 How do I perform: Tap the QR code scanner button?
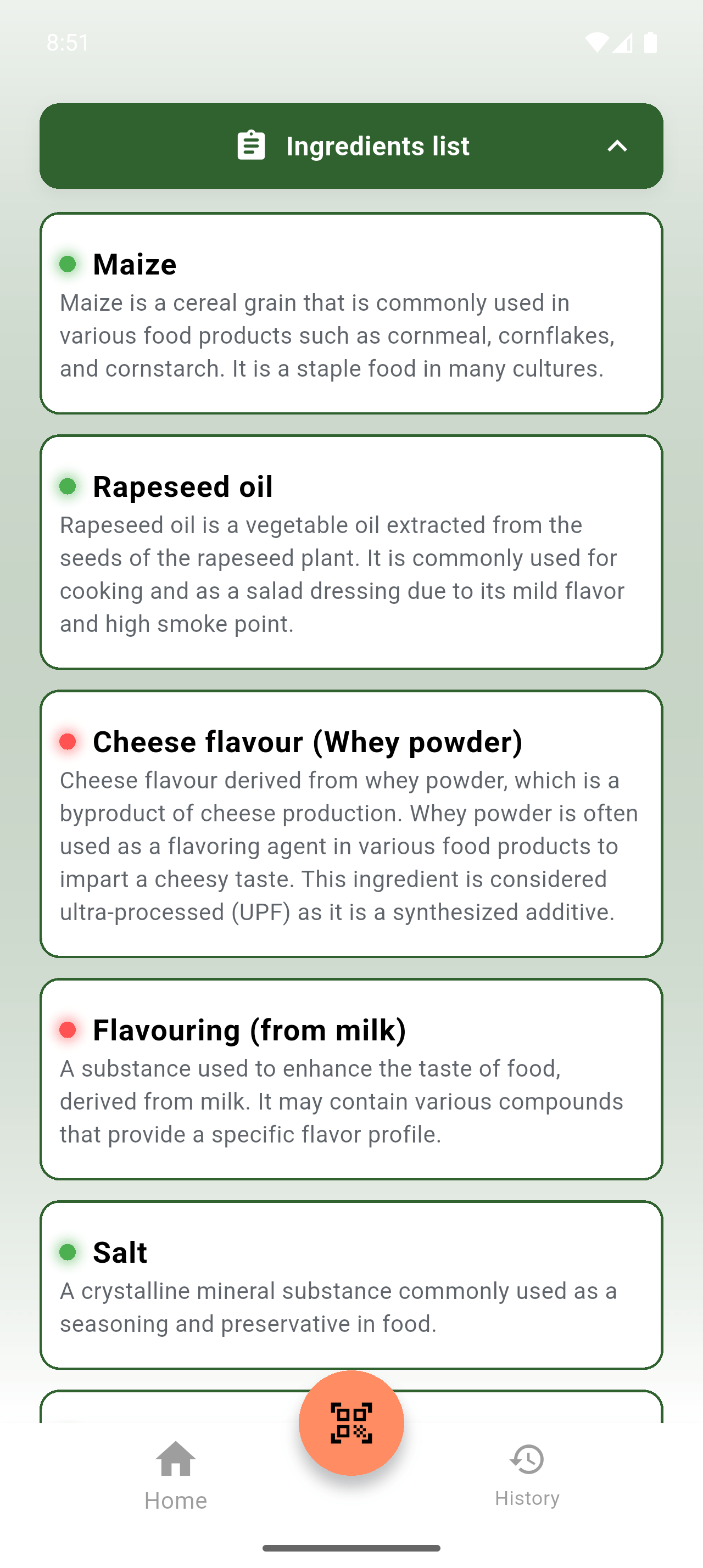pyautogui.click(x=351, y=1422)
